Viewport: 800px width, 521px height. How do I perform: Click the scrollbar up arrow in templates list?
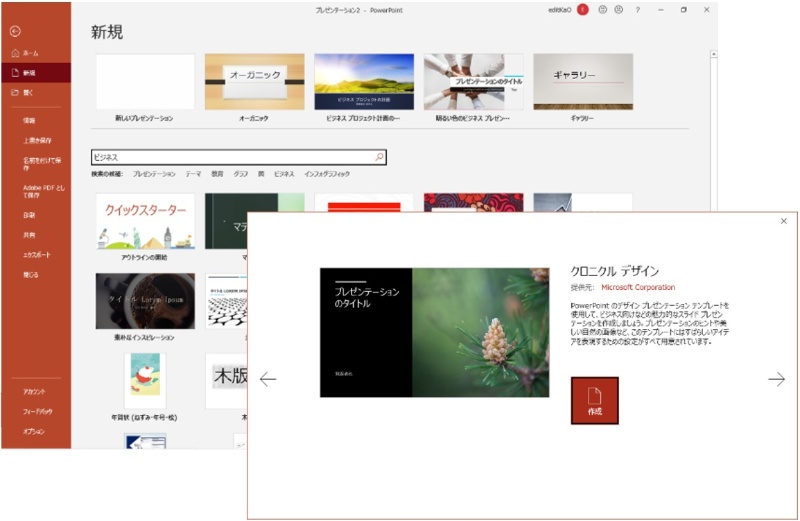click(714, 54)
